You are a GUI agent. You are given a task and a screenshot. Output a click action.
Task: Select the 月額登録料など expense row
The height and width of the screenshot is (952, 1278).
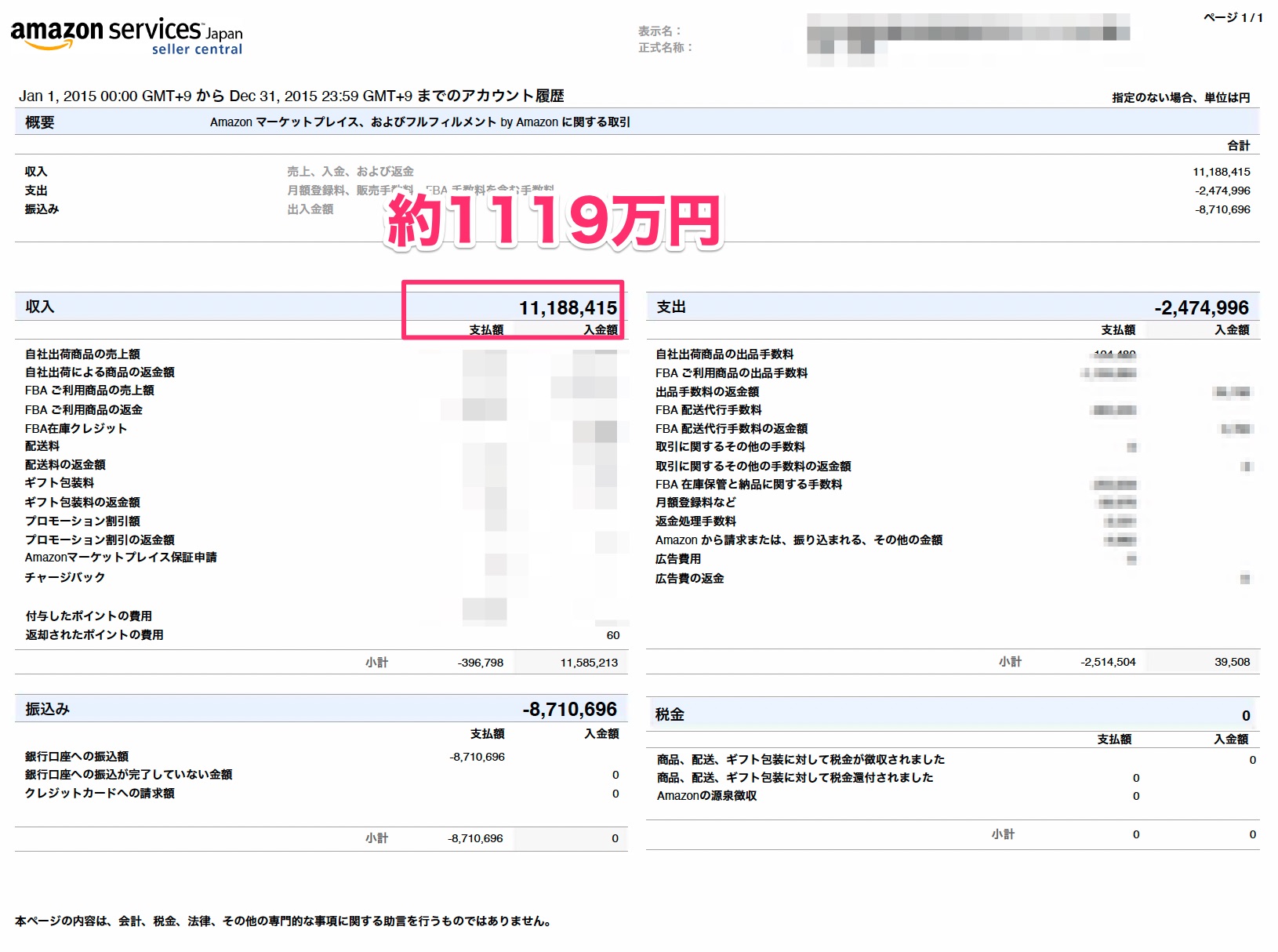(x=695, y=502)
